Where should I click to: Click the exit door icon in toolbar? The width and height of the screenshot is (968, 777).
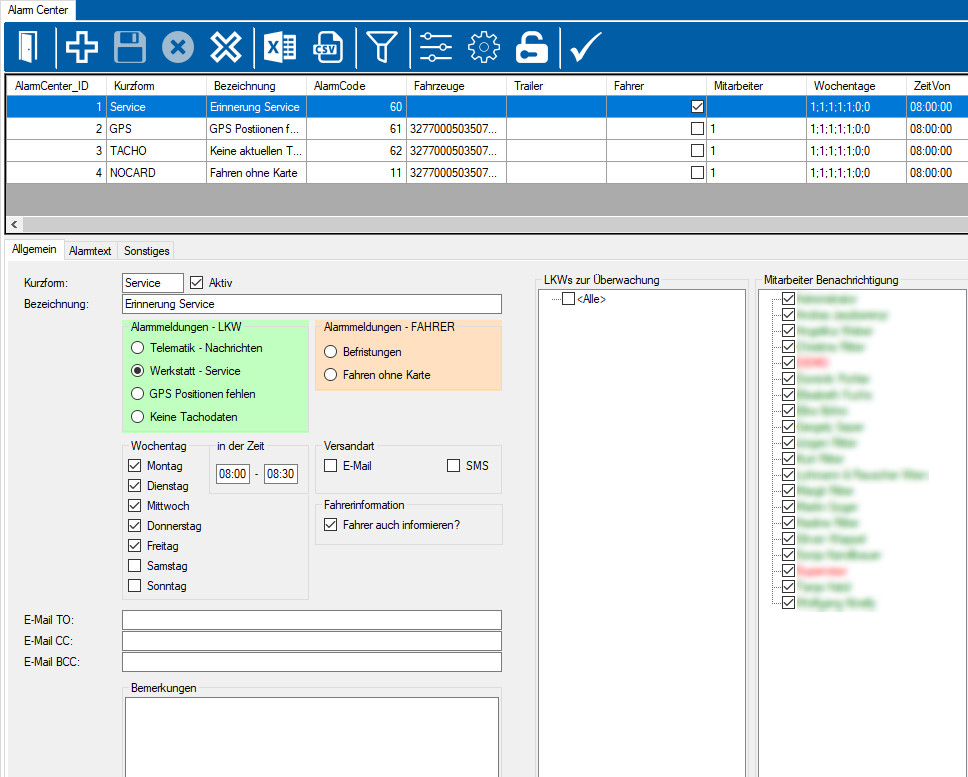(x=28, y=46)
